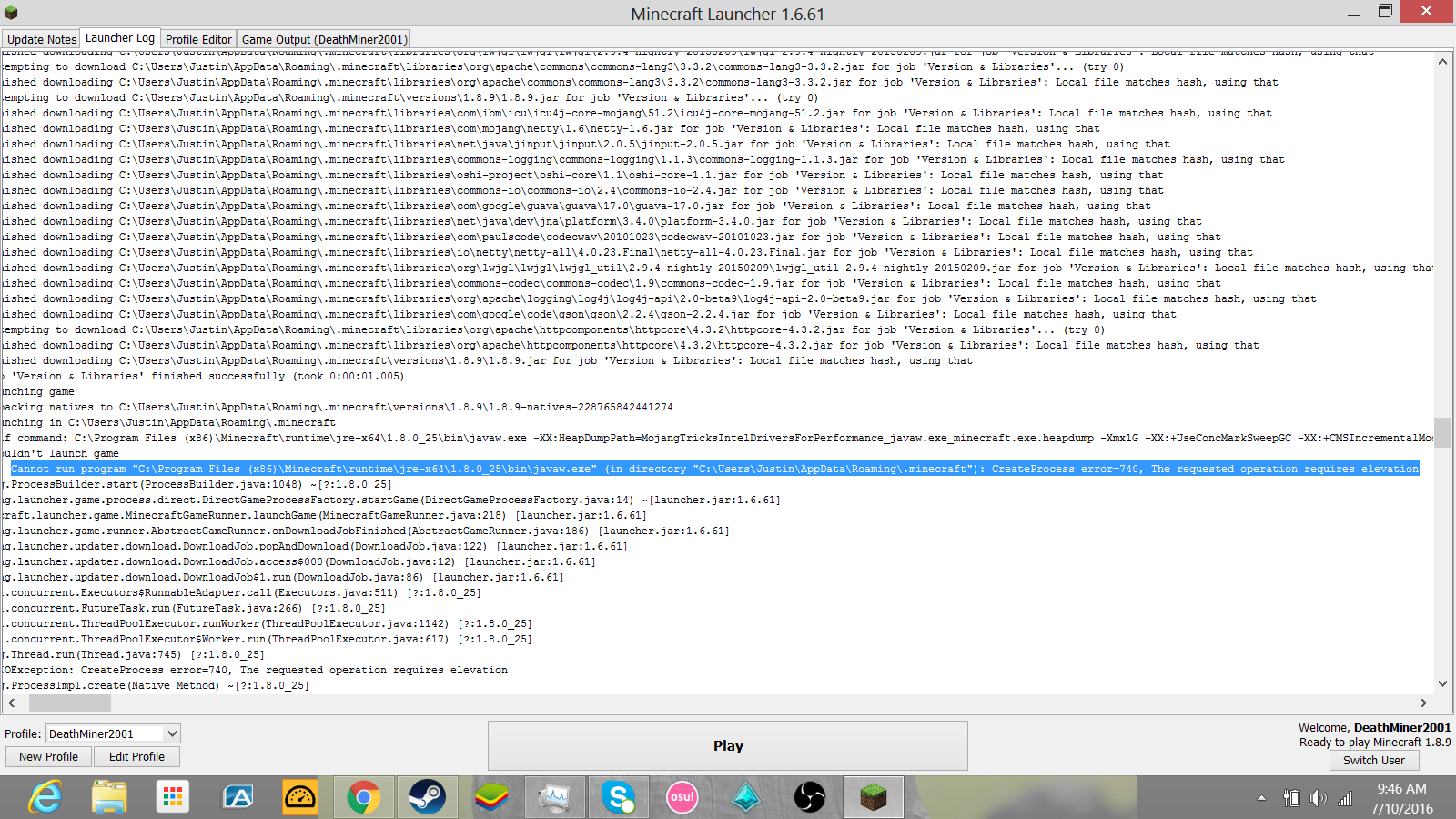Open BlueStacks from taskbar

coord(490,797)
